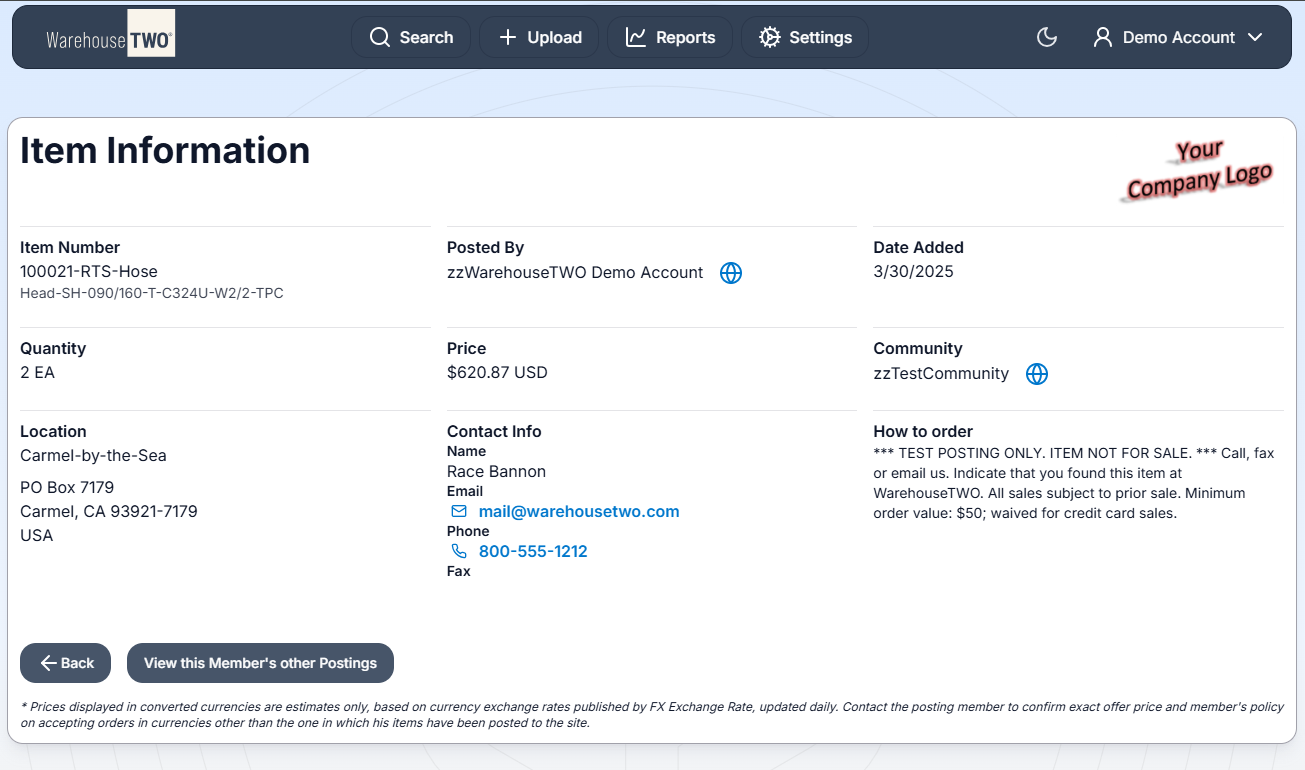Screen dimensions: 1305x770
Task: Click View this Member's other Postings
Action: (x=260, y=663)
